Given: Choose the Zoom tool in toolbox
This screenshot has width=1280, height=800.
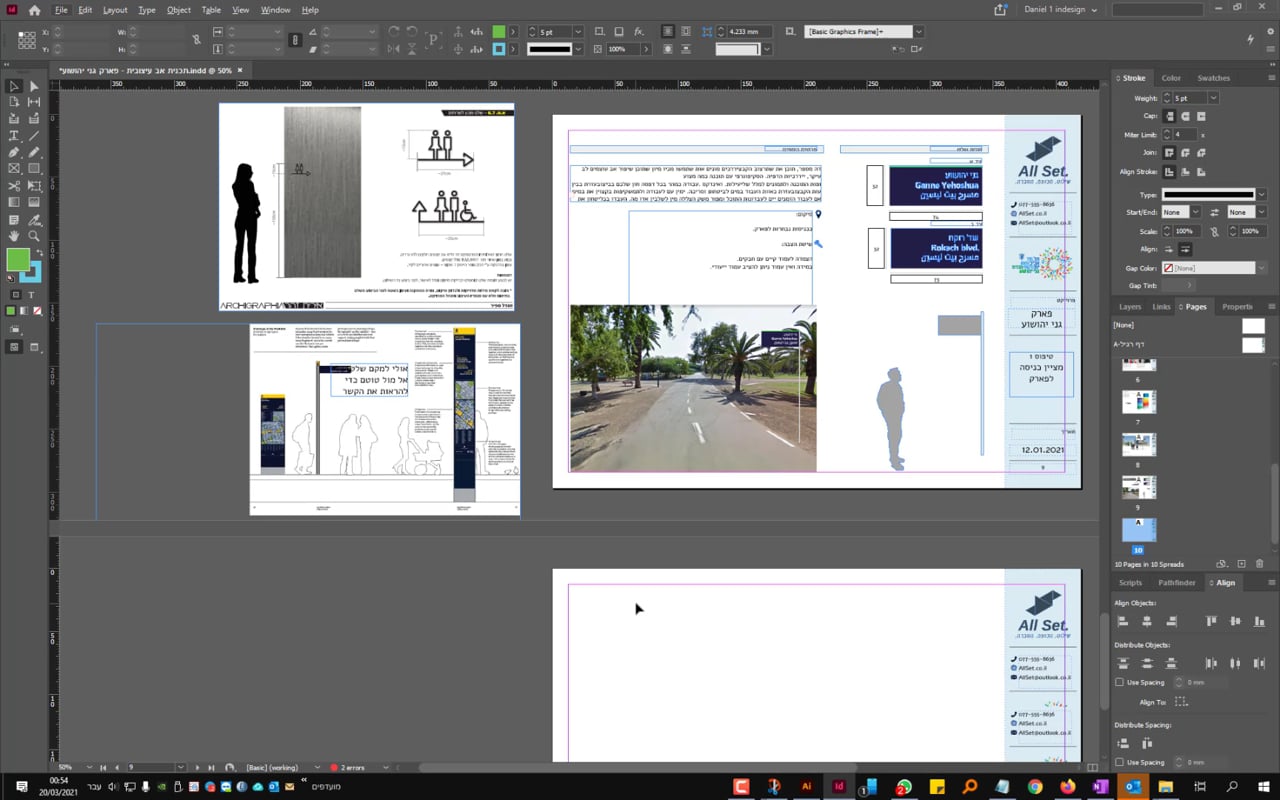Looking at the screenshot, I should (x=33, y=236).
